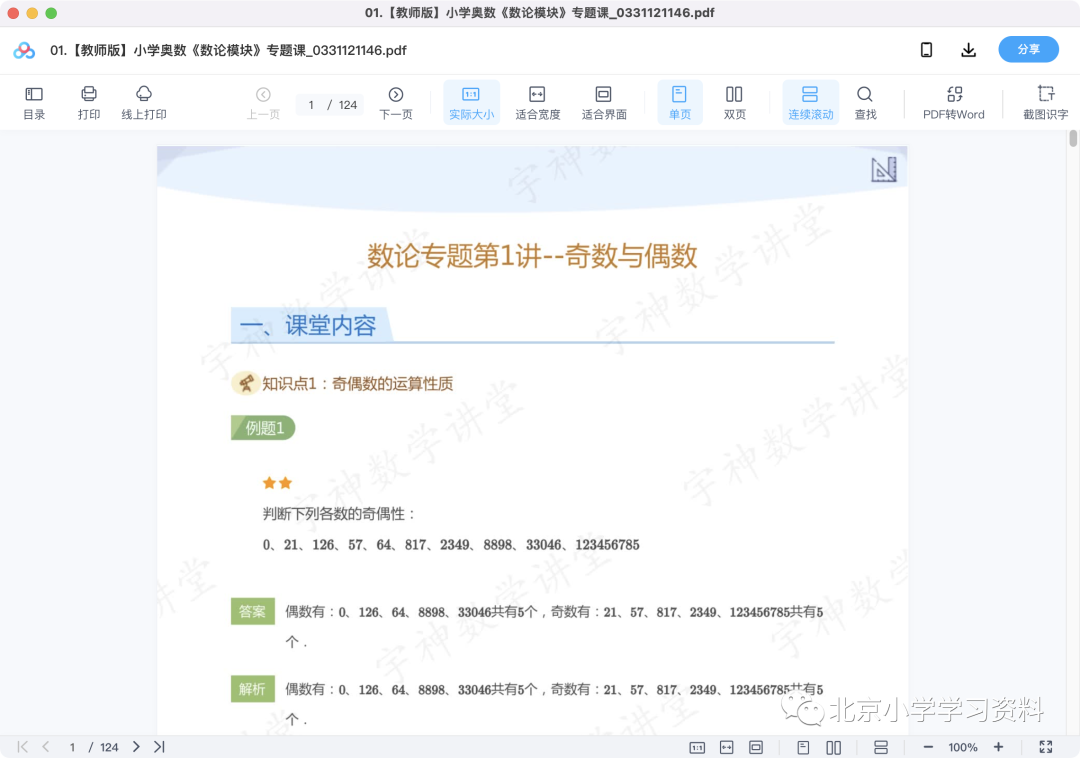The image size is (1080, 758).
Task: Click fit width icon in bottom bar
Action: pyautogui.click(x=727, y=748)
